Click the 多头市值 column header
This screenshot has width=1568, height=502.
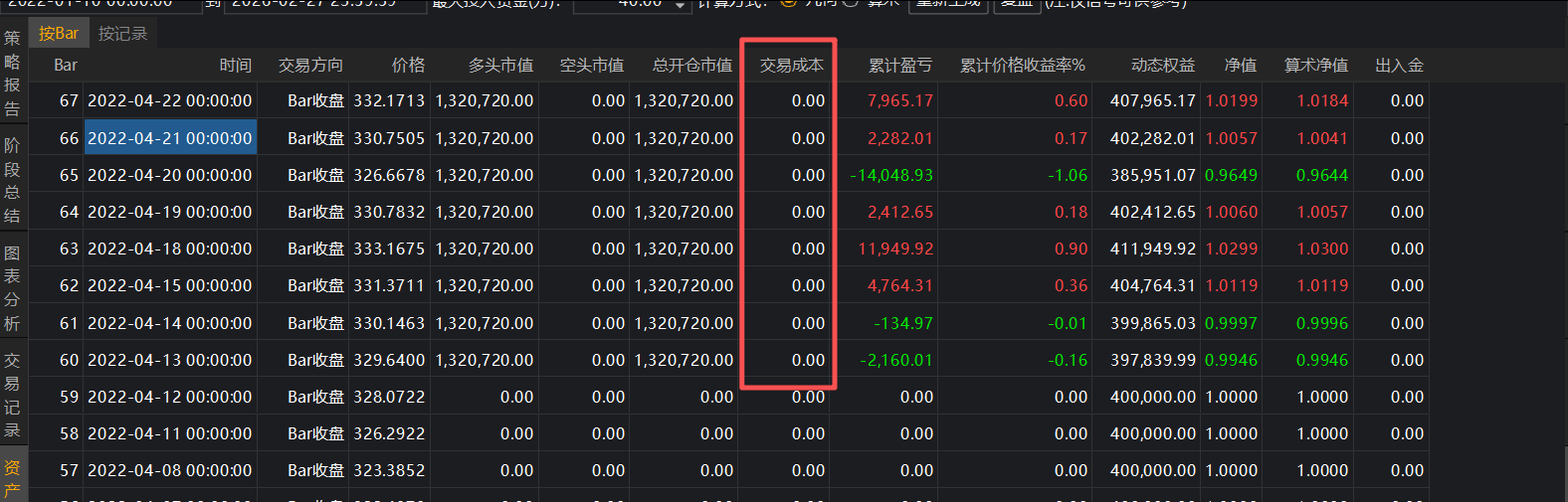point(500,66)
